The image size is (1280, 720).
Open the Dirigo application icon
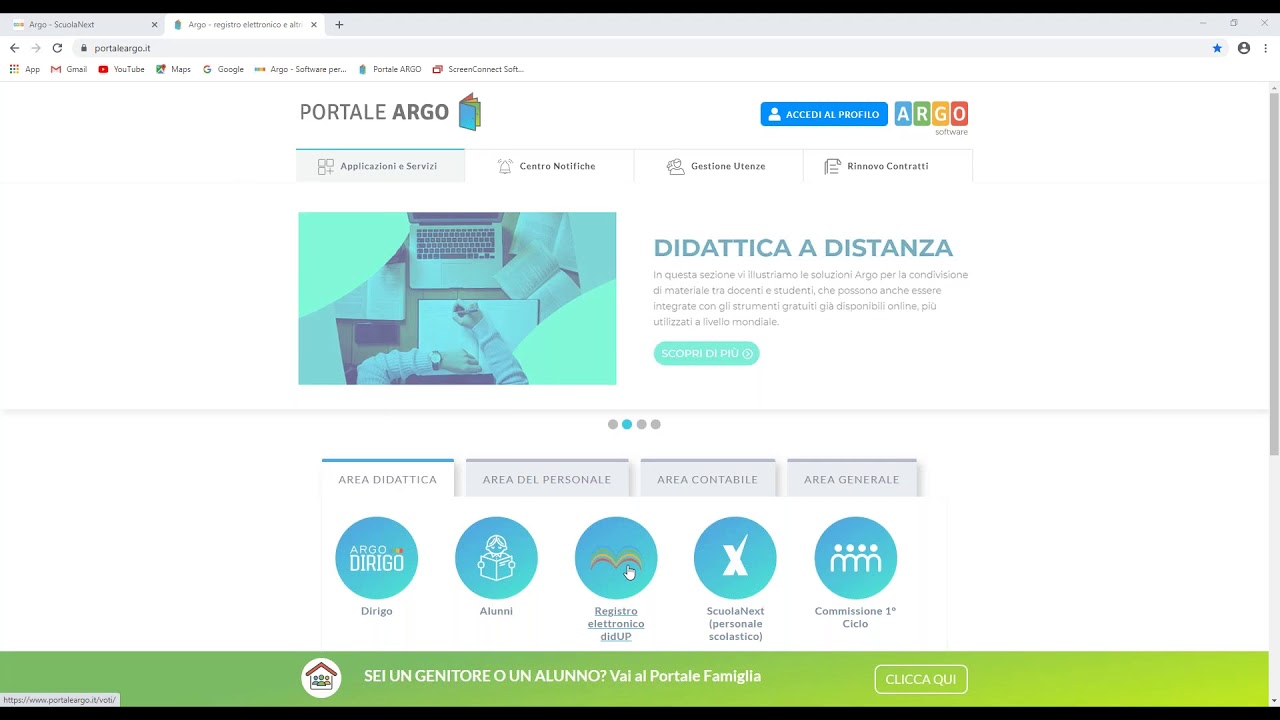pyautogui.click(x=376, y=558)
